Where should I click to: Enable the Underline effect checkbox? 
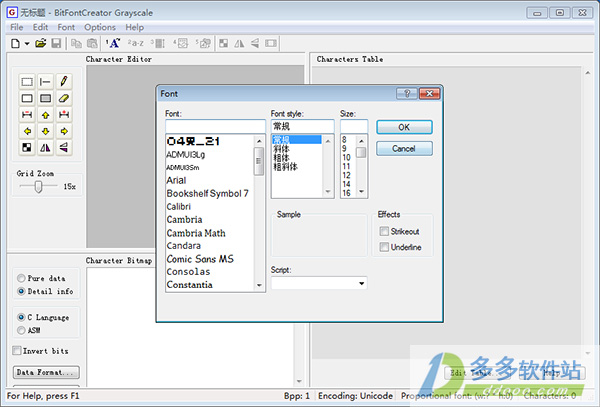point(384,247)
